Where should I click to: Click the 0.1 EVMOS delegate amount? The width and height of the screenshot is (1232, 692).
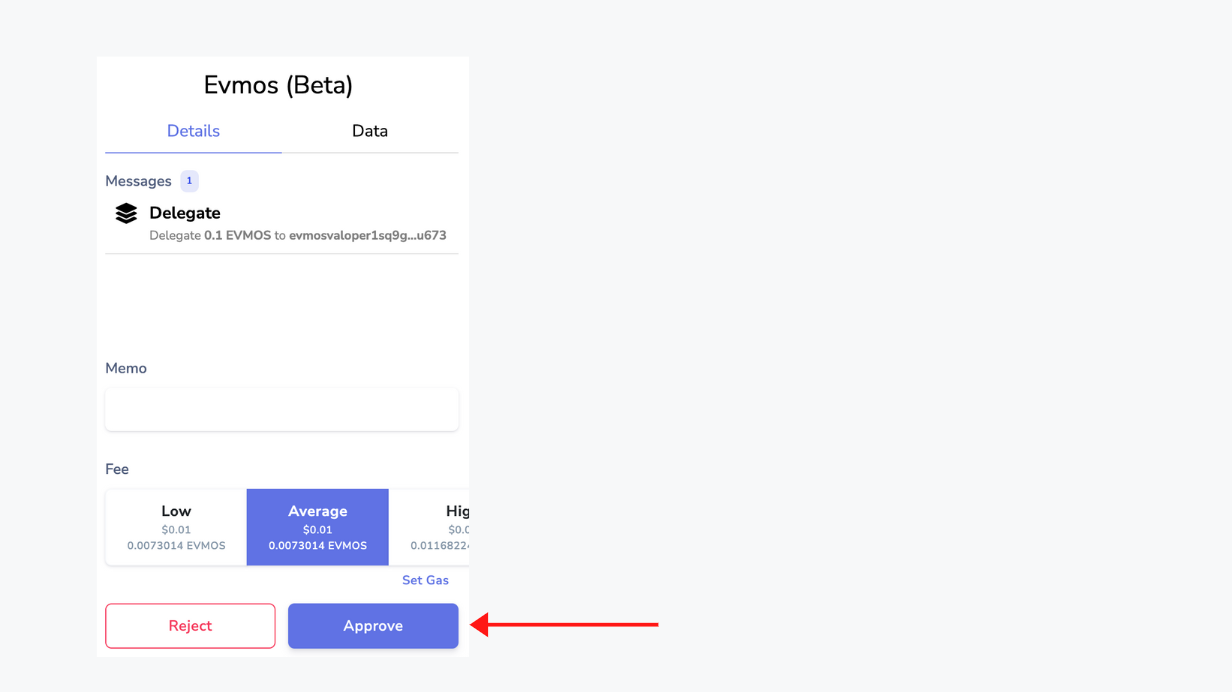[x=237, y=236]
